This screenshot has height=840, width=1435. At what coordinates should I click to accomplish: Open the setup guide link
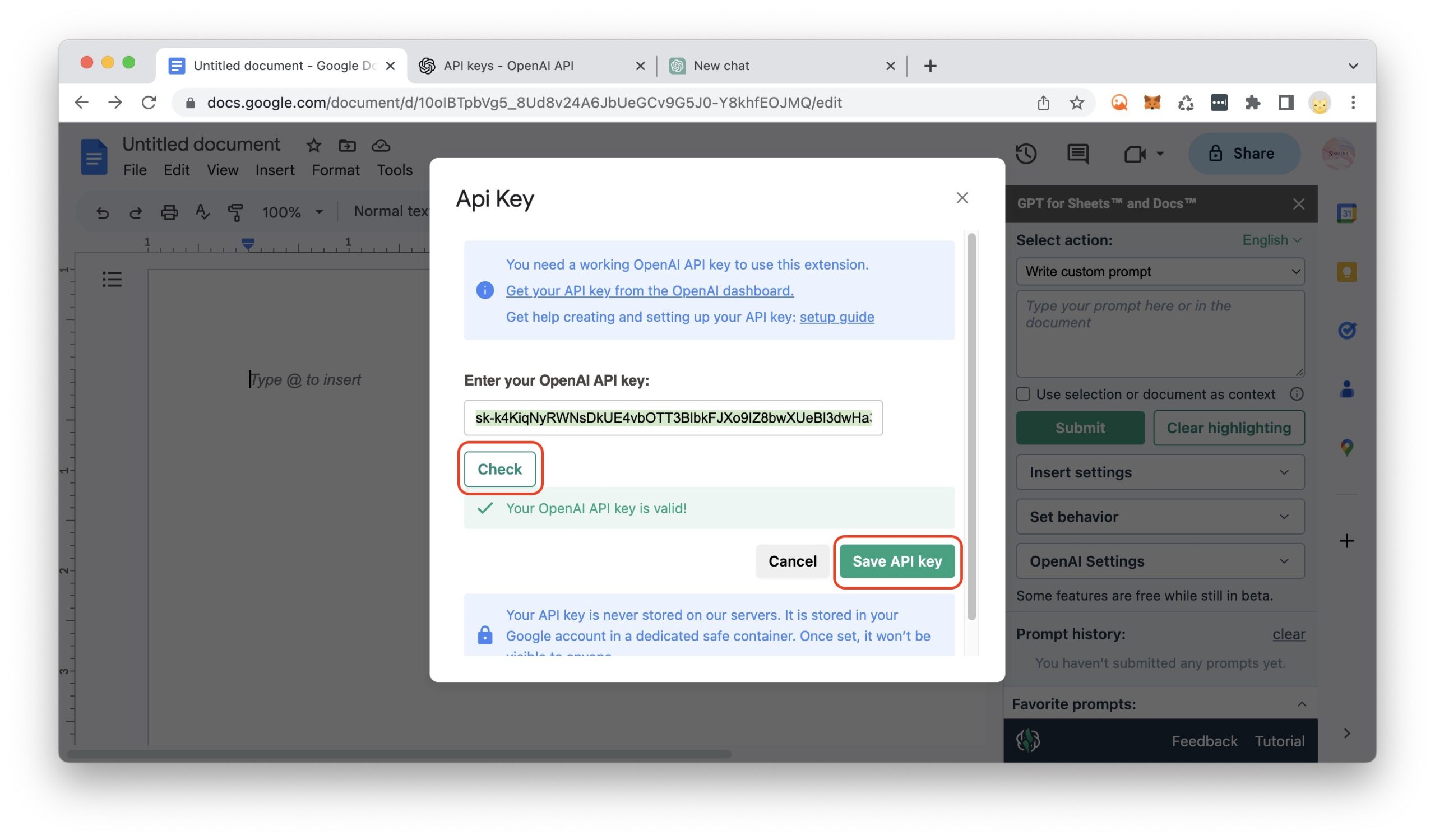tap(836, 317)
